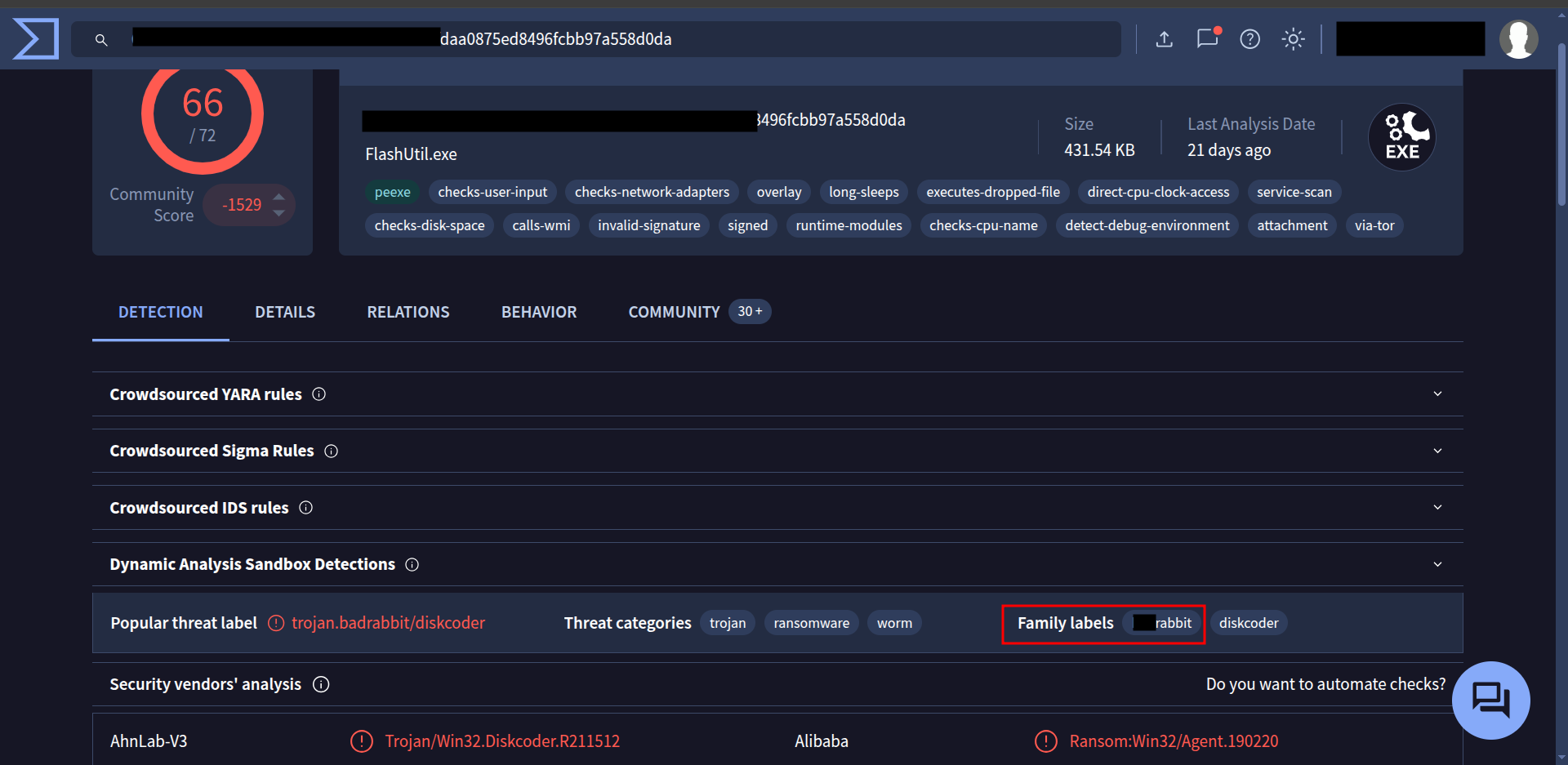Collapse Dynamic Analysis Sandbox Detections

pyautogui.click(x=1438, y=563)
